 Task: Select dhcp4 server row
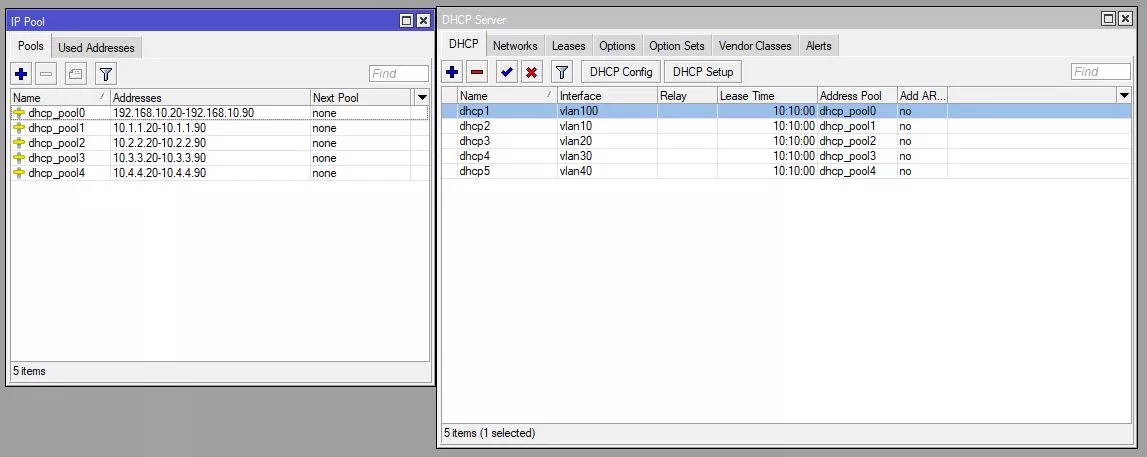tap(786, 156)
